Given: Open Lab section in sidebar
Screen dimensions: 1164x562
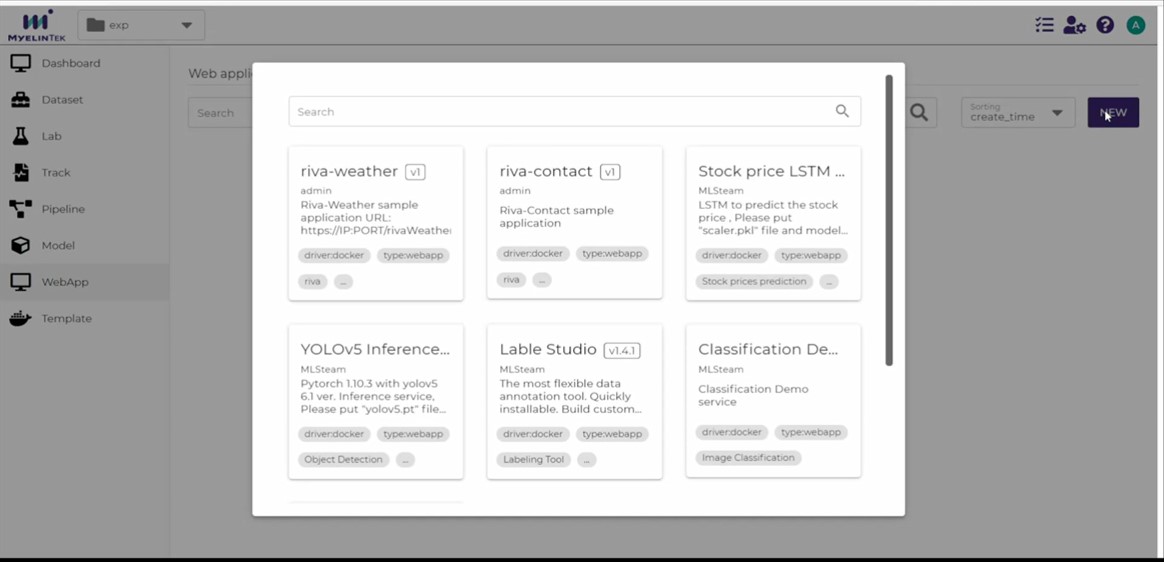Looking at the screenshot, I should click(51, 136).
